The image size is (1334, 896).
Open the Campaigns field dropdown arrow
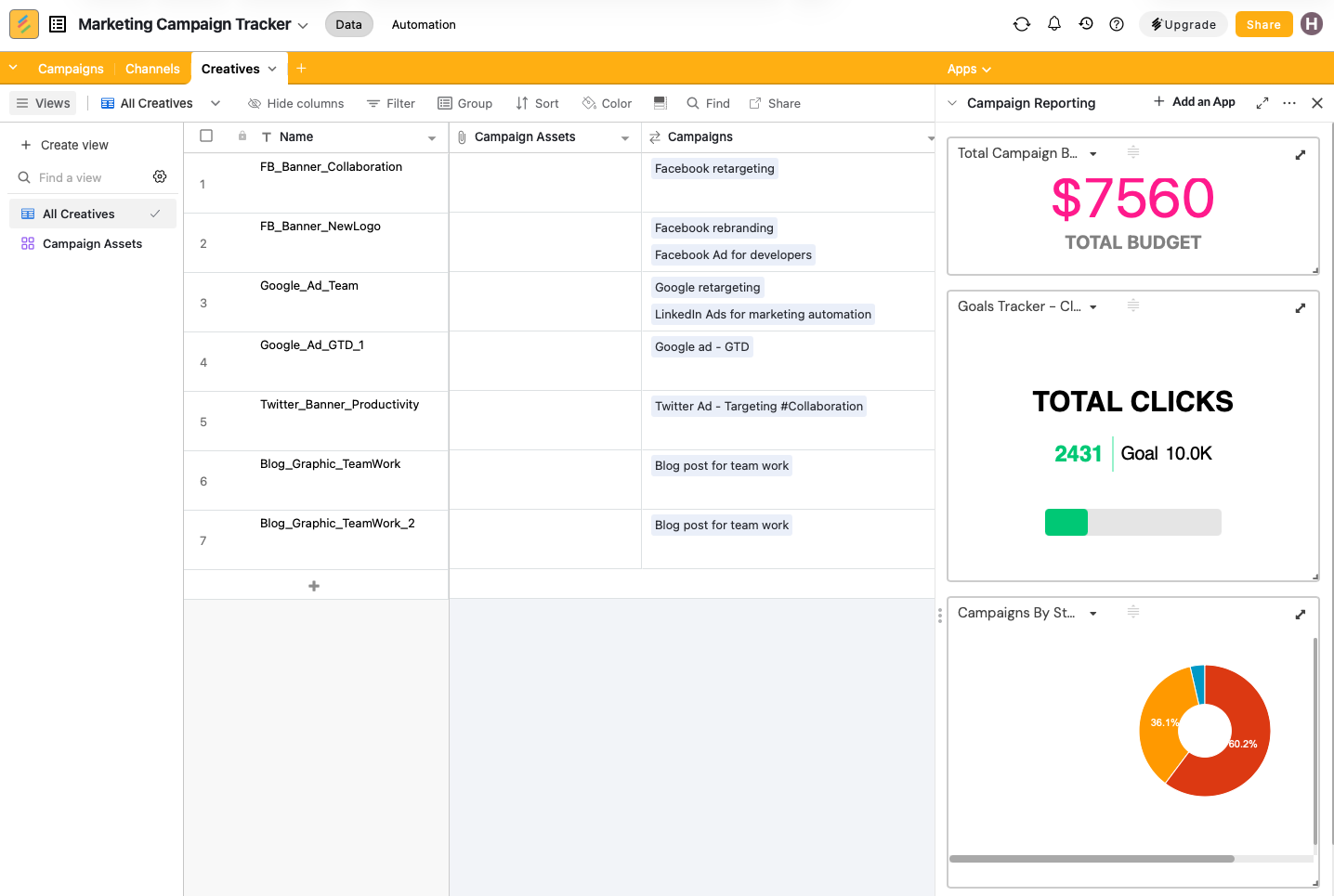(930, 136)
